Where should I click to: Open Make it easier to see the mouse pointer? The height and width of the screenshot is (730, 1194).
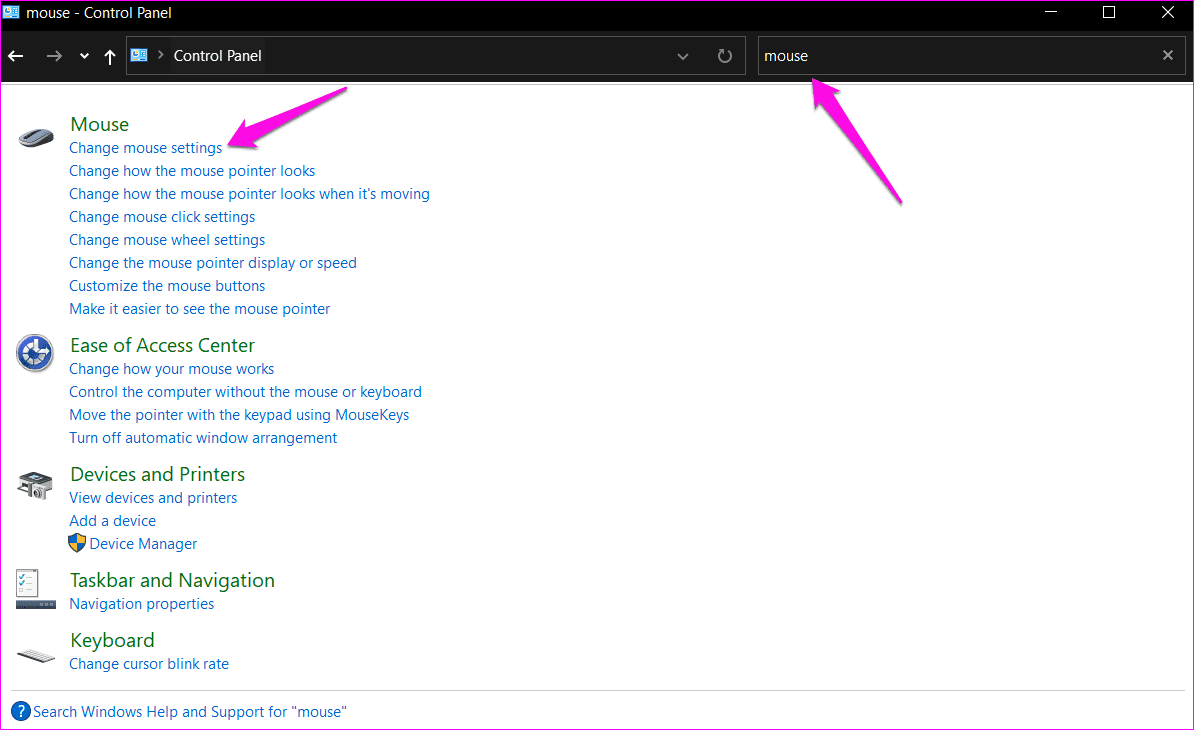(x=200, y=309)
